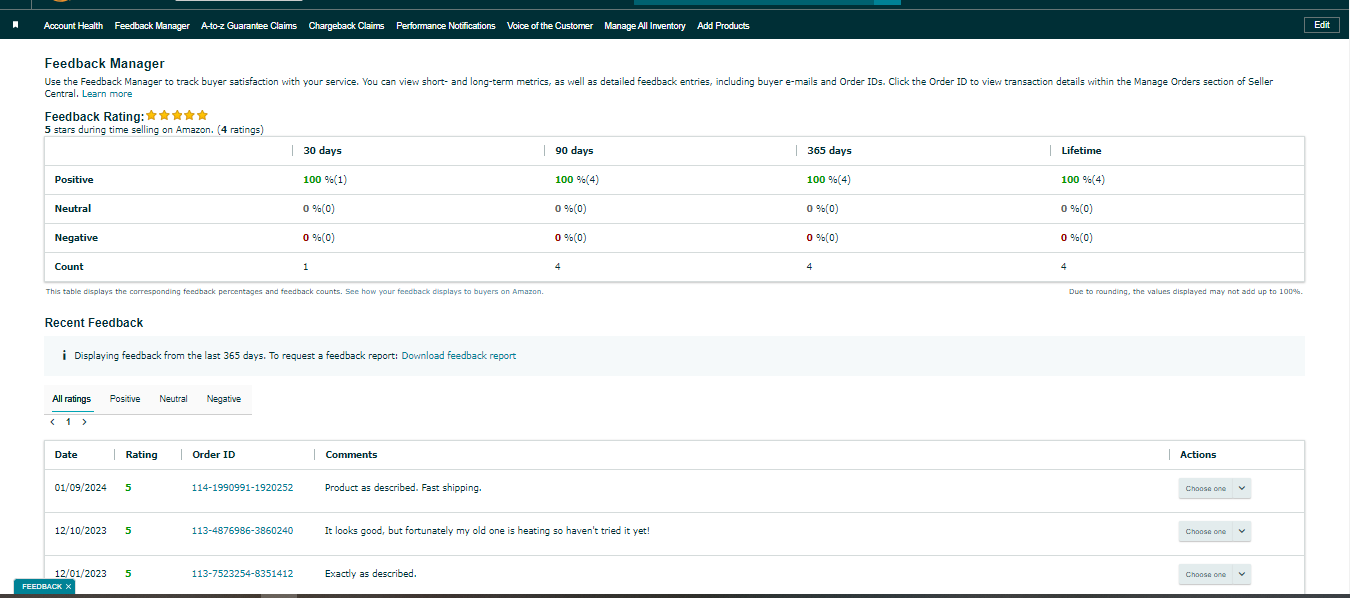Click the Negative row label in the metrics table

[x=76, y=238]
